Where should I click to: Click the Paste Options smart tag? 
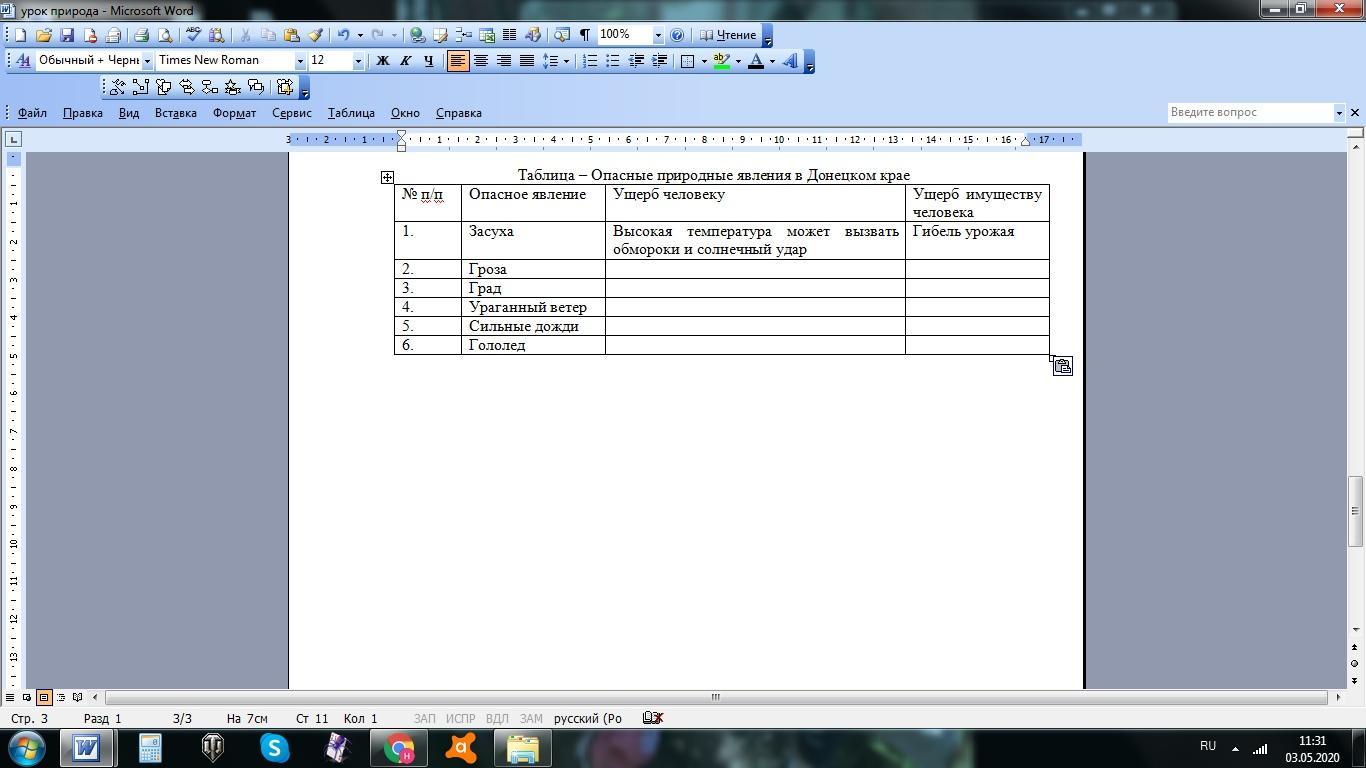click(x=1062, y=367)
